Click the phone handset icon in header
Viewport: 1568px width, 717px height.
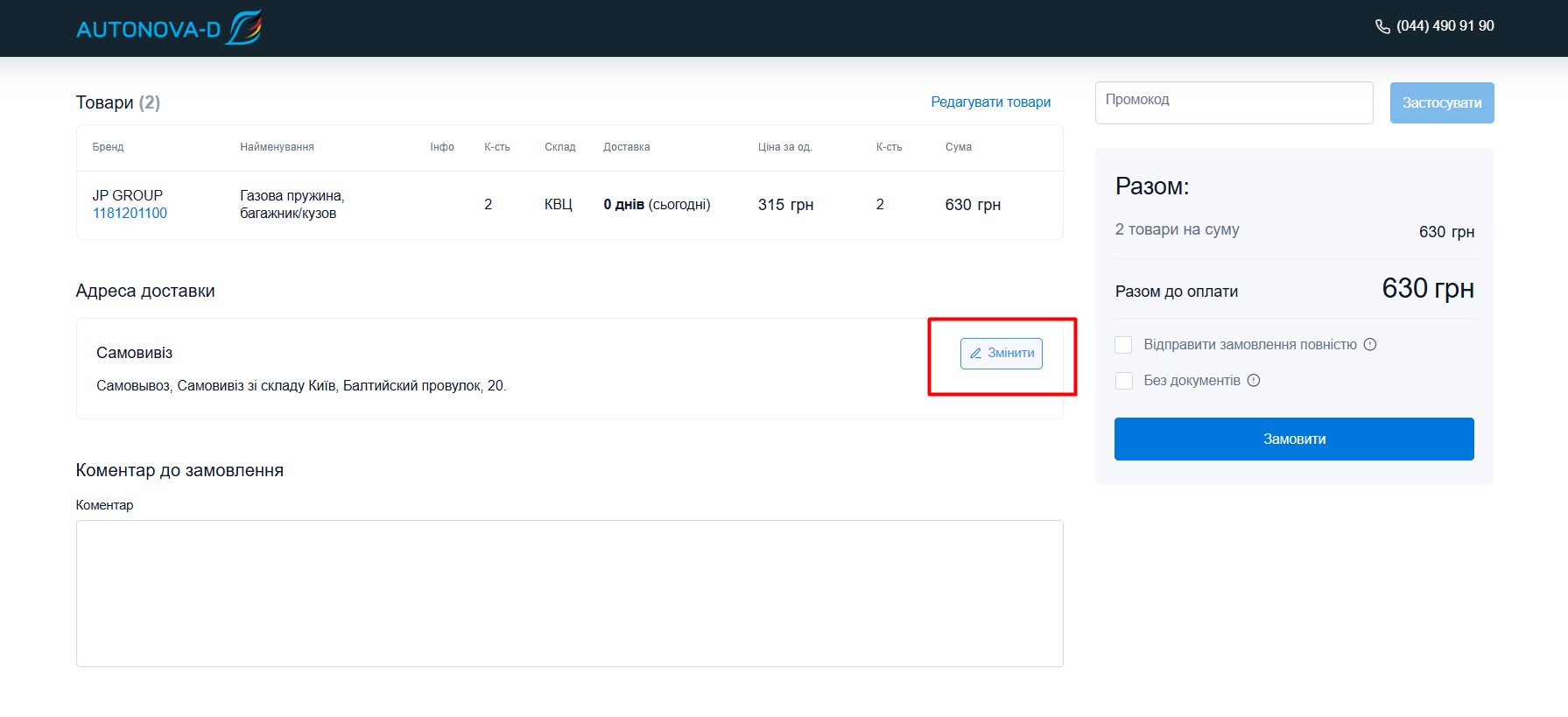1382,26
